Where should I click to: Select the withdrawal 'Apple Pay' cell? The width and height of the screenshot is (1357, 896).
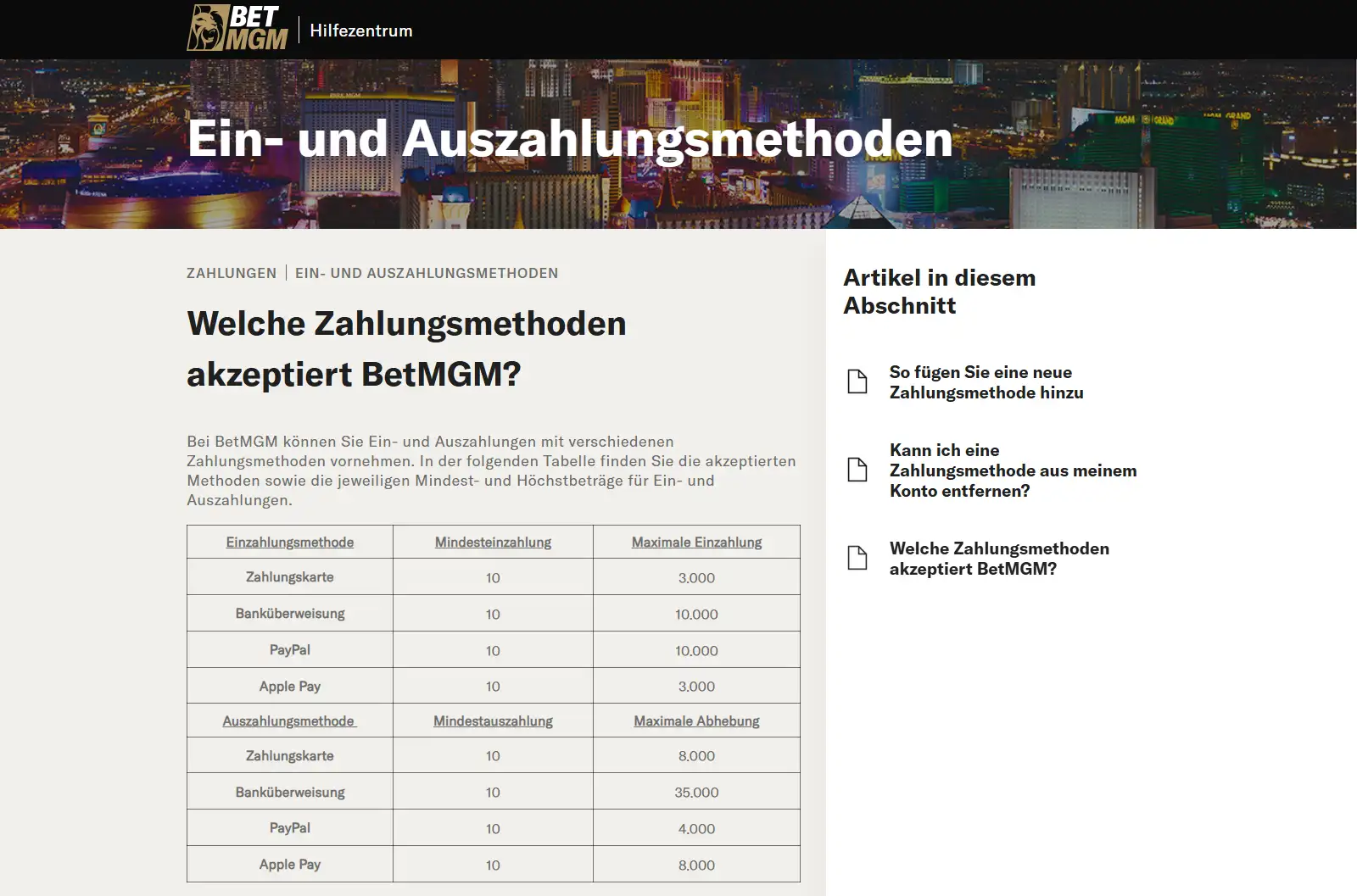(290, 865)
